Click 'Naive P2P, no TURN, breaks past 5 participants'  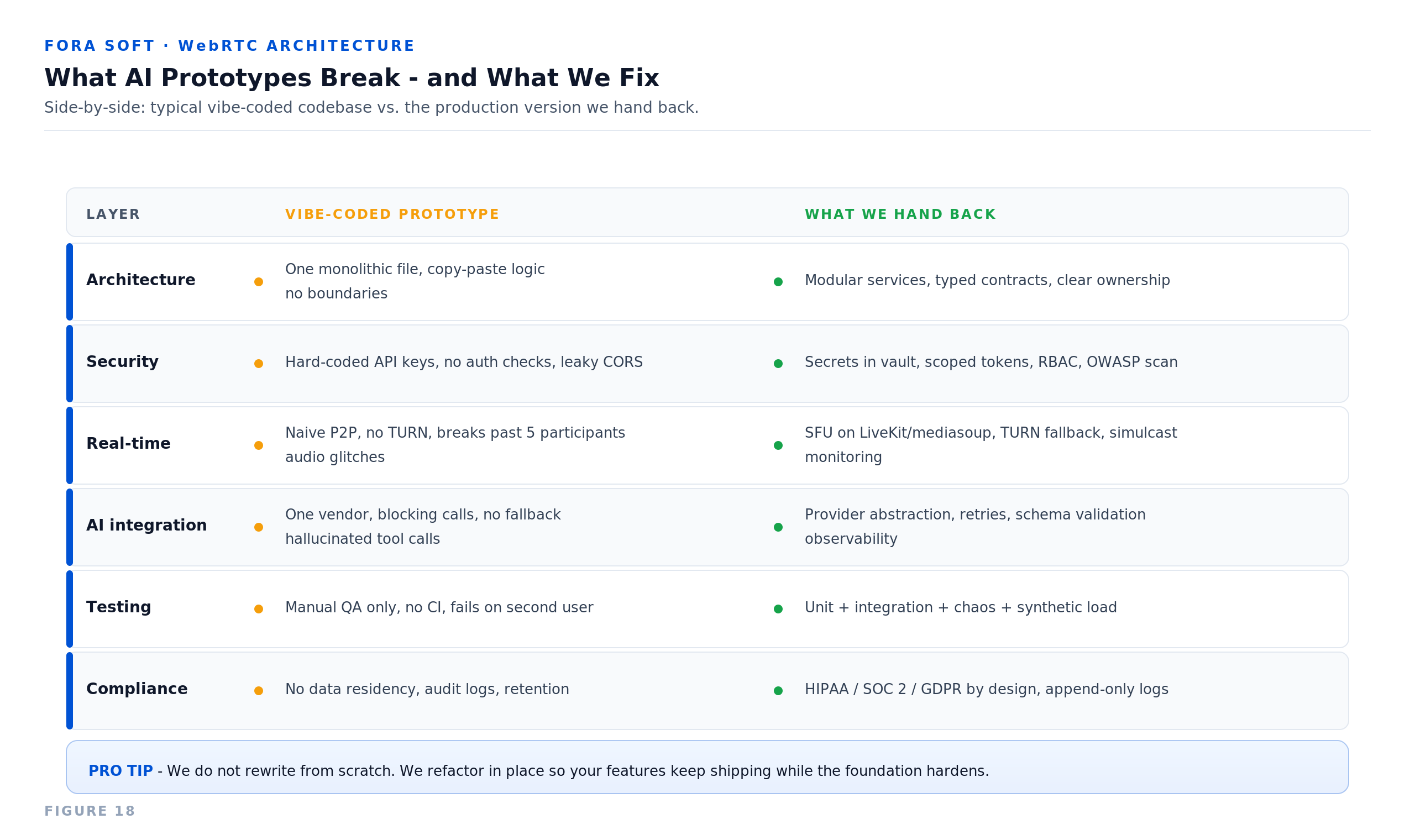(x=455, y=433)
